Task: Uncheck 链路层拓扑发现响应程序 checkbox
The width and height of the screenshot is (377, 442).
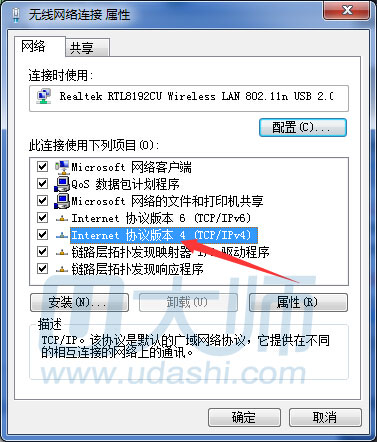Action: coord(42,269)
